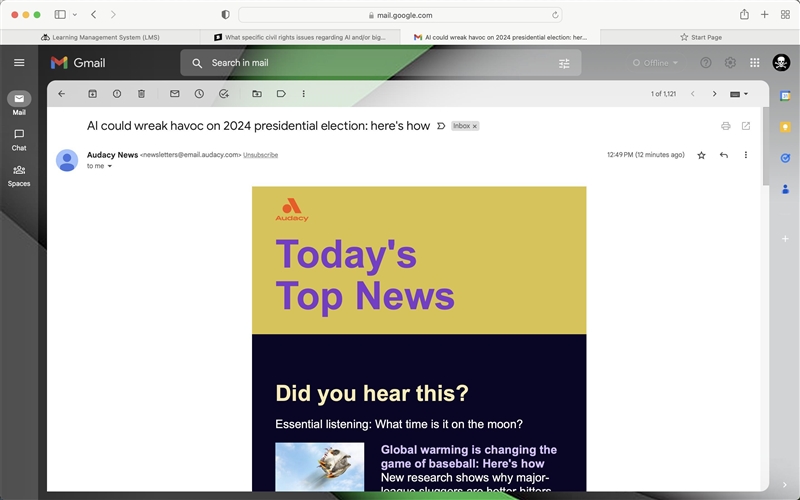This screenshot has height=500, width=800.
Task: Remove the Inbox label
Action: (x=474, y=126)
